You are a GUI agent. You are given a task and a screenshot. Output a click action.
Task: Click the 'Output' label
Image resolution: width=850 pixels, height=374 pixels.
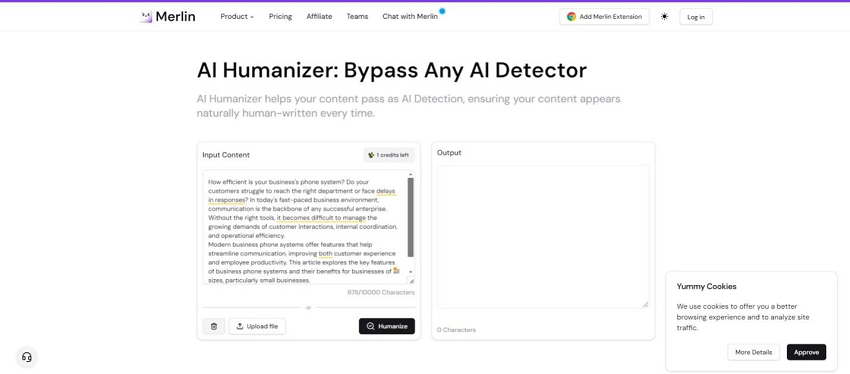(449, 153)
